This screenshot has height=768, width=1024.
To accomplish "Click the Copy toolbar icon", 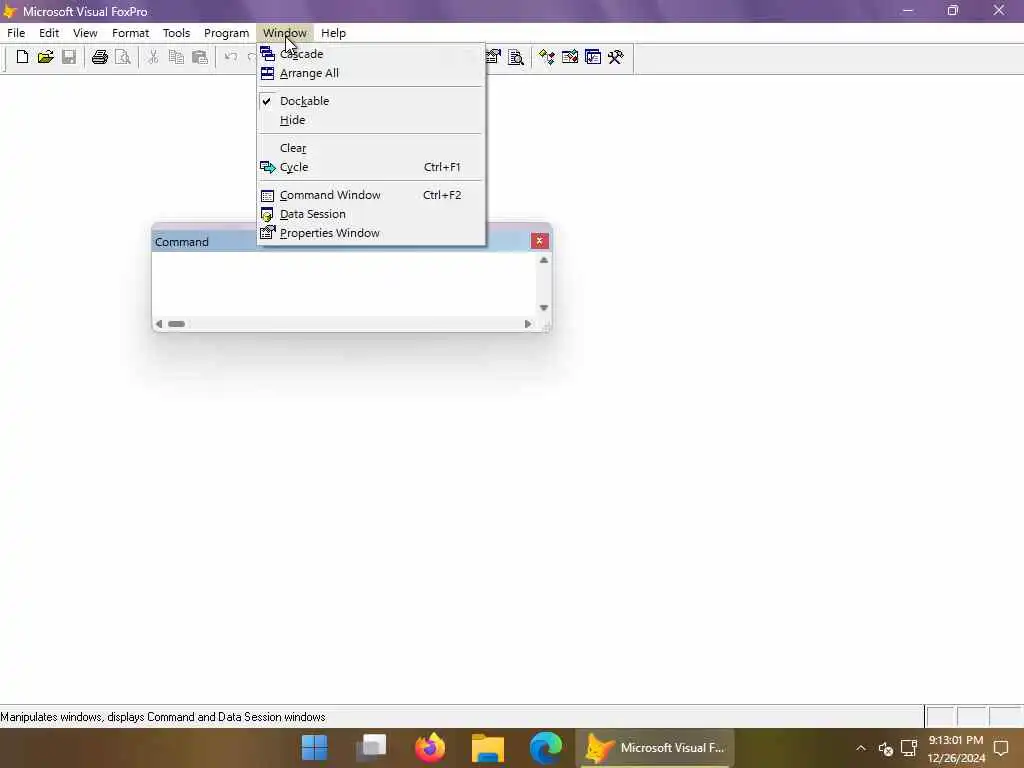I will click(x=176, y=57).
